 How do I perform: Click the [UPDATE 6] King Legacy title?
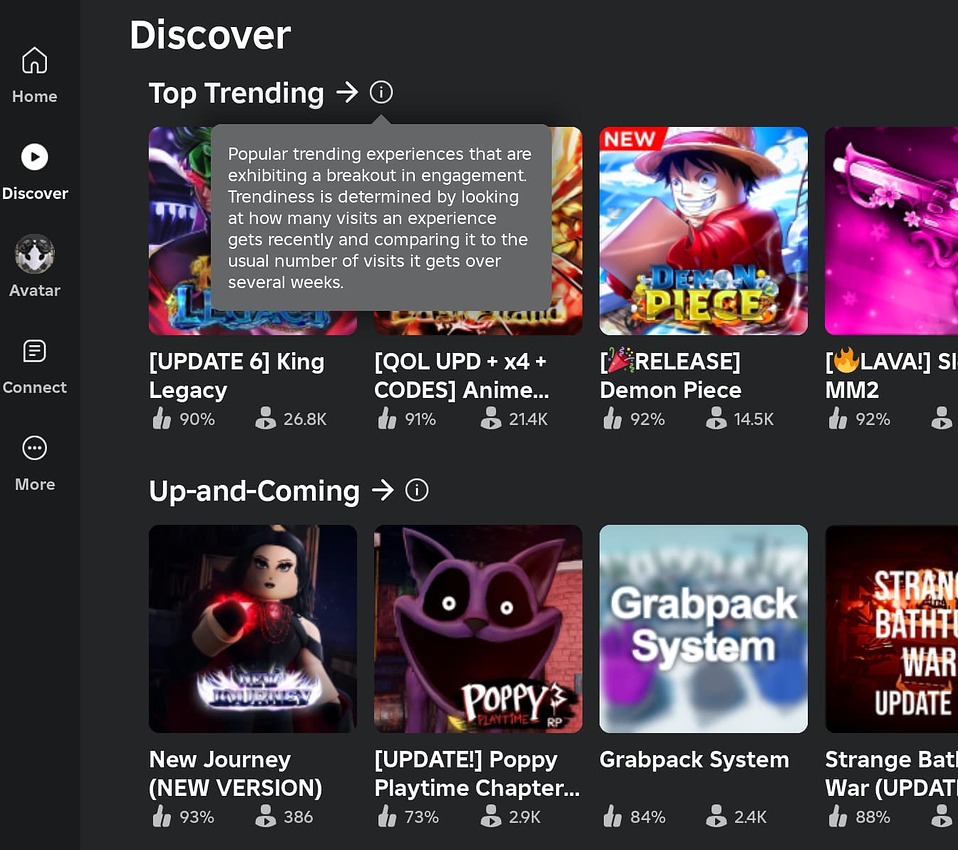click(x=237, y=376)
